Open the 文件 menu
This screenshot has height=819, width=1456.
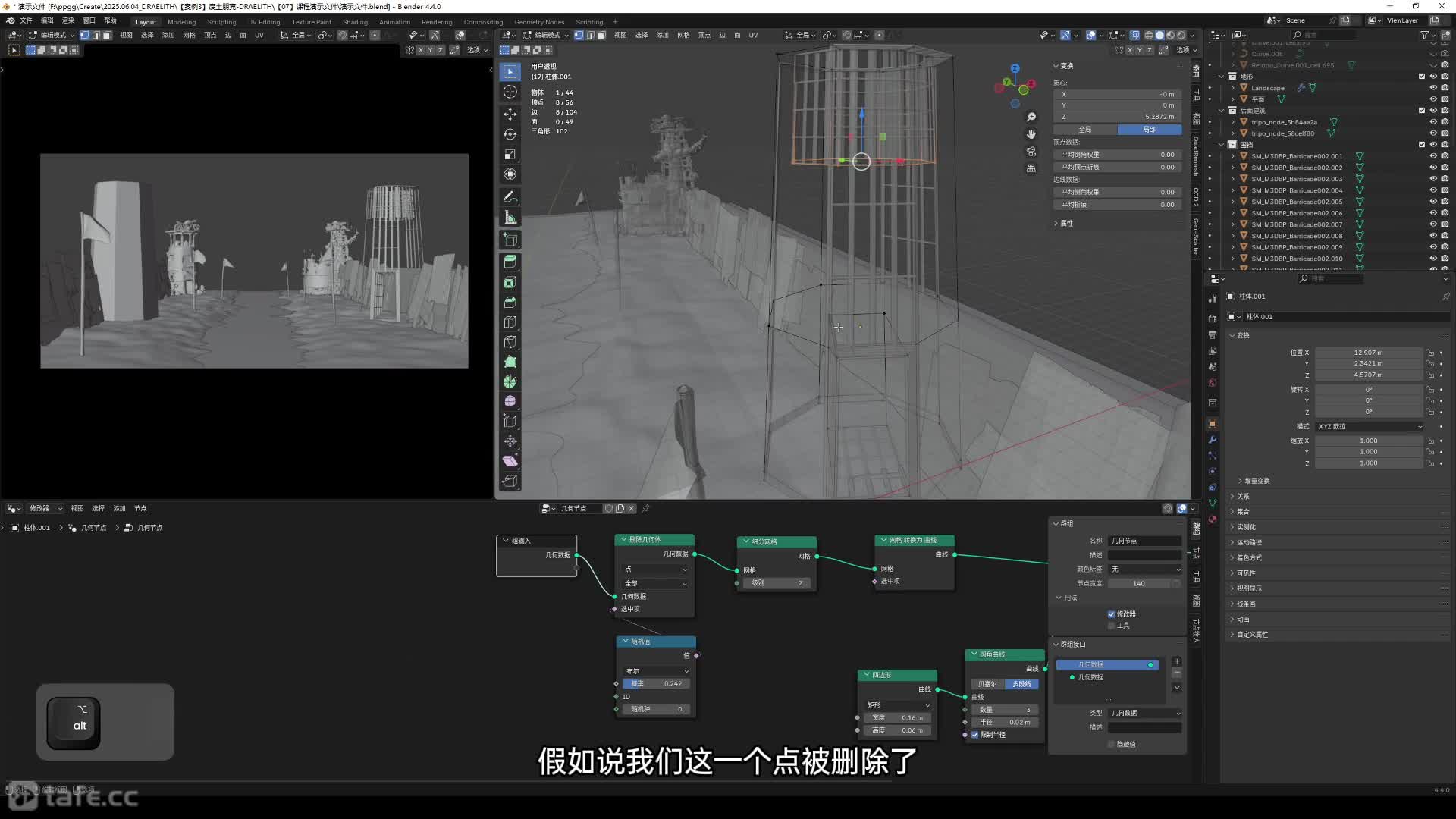point(26,20)
